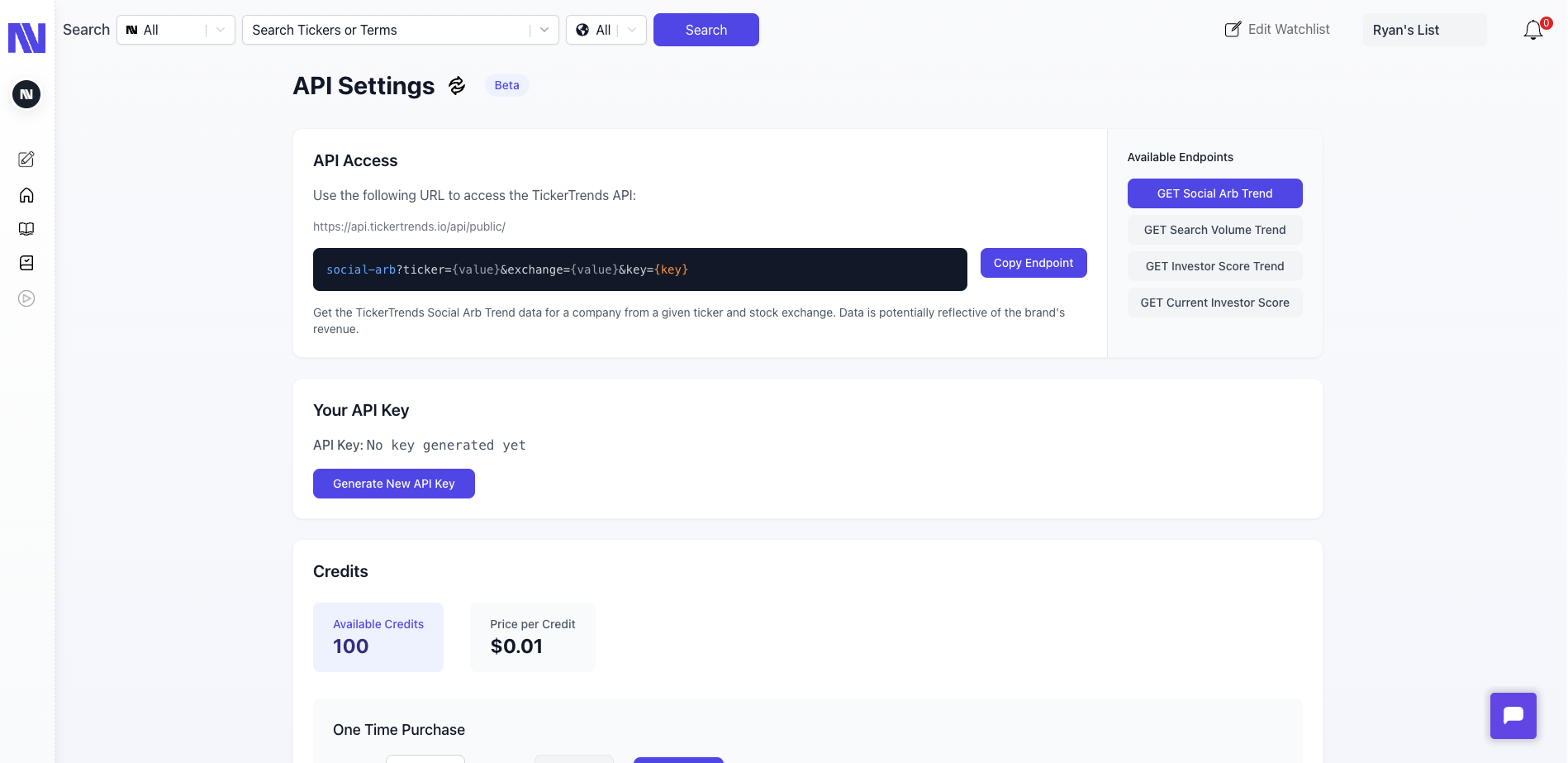
Task: Click the Edit Watchlist pencil icon
Action: pyautogui.click(x=1233, y=30)
